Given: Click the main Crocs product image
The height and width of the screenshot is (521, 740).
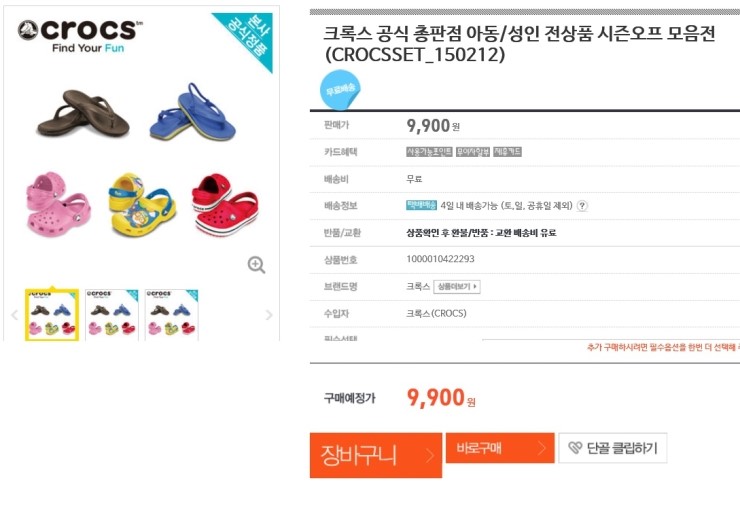Looking at the screenshot, I should tap(140, 150).
